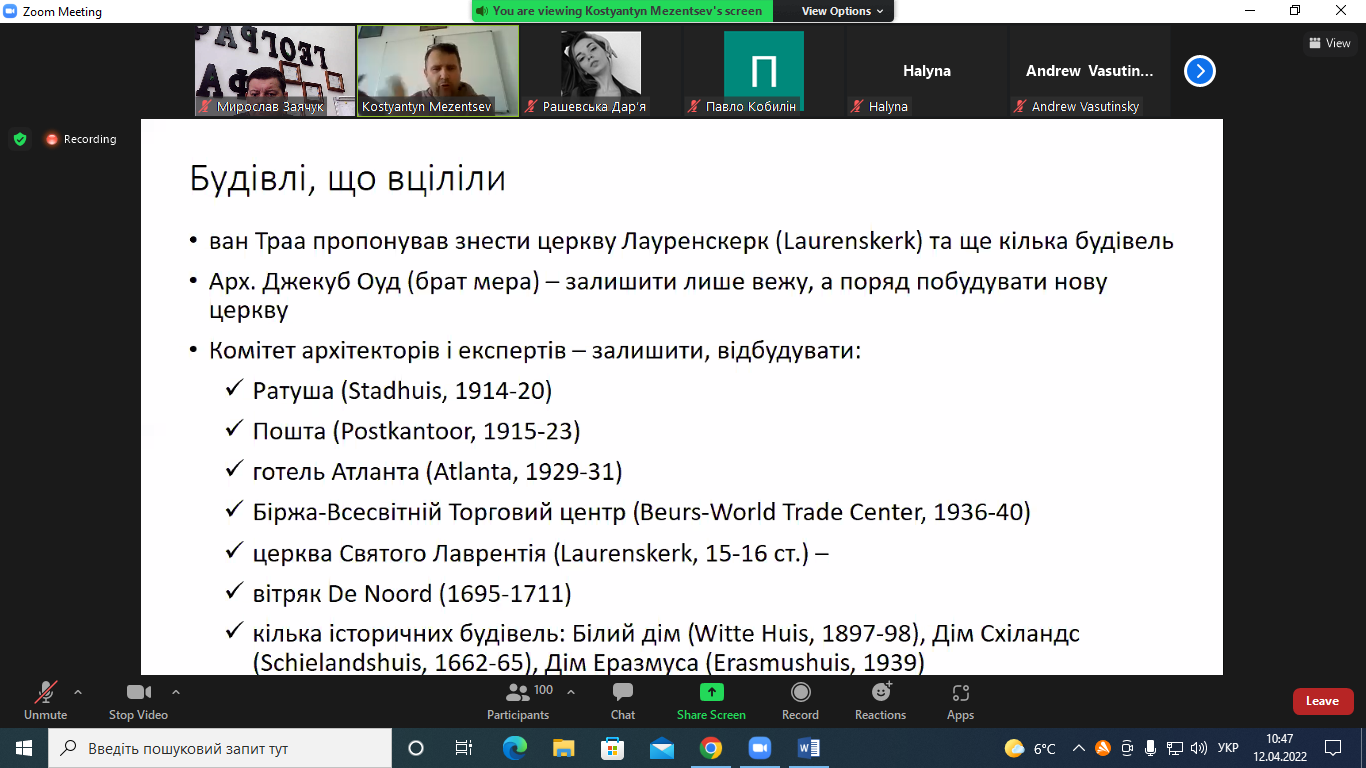Select Рашевська Дар'я participant thumbnail
The width and height of the screenshot is (1366, 768).
point(601,71)
